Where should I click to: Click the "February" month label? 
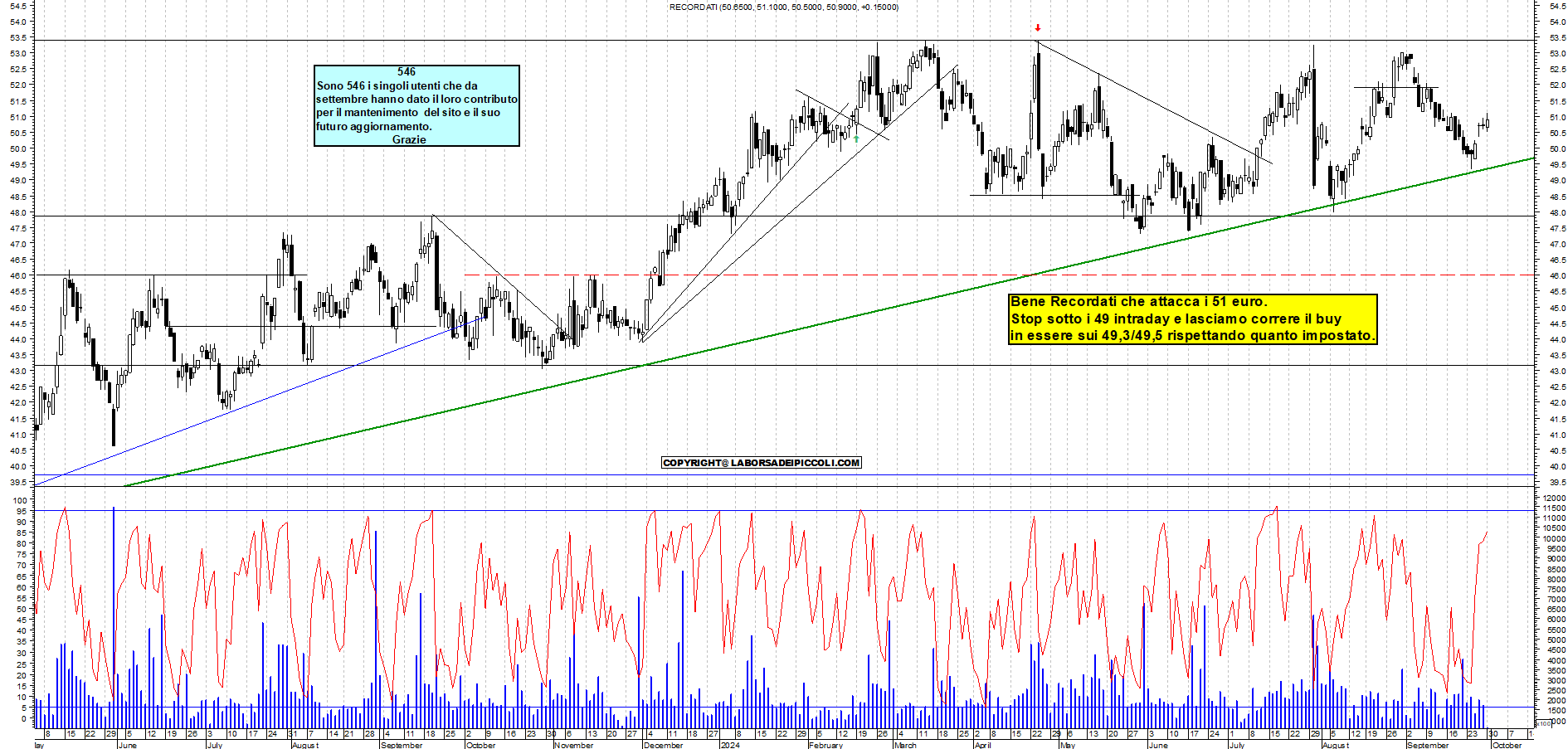click(x=825, y=745)
